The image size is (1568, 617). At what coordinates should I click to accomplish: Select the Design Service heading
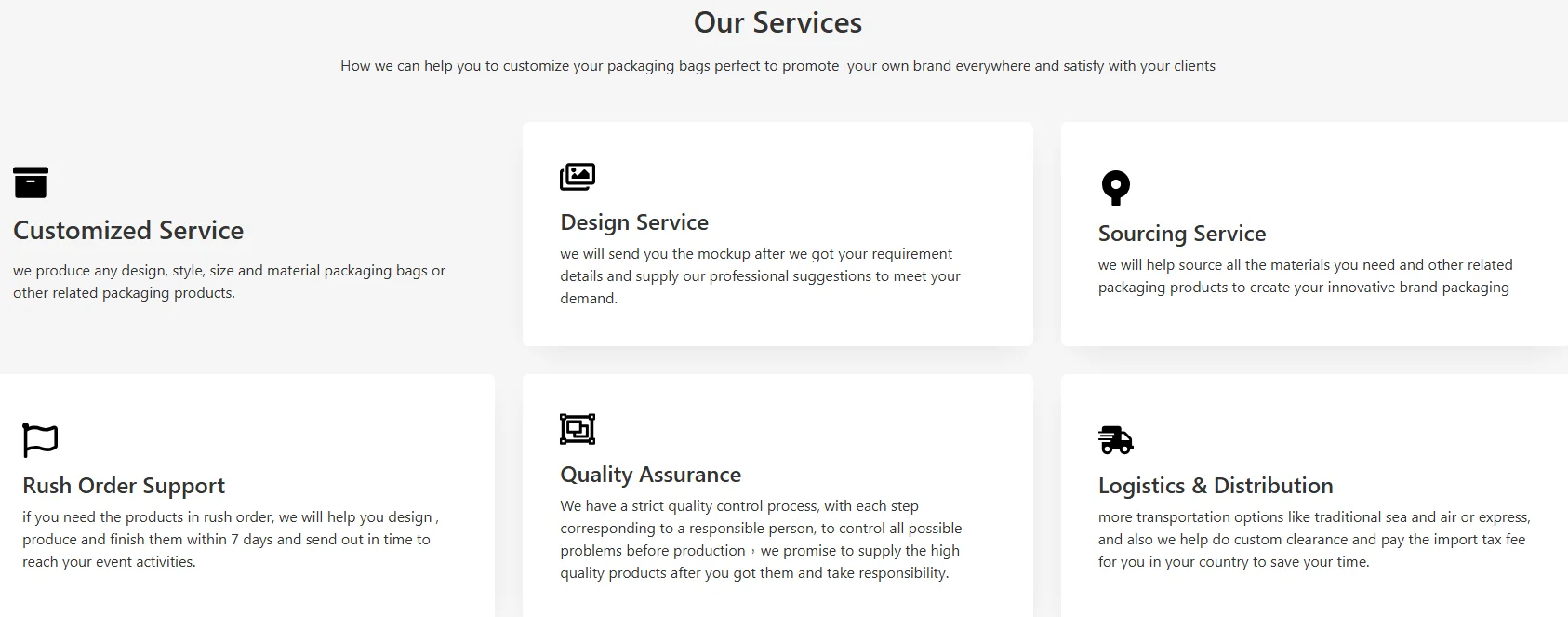(634, 222)
